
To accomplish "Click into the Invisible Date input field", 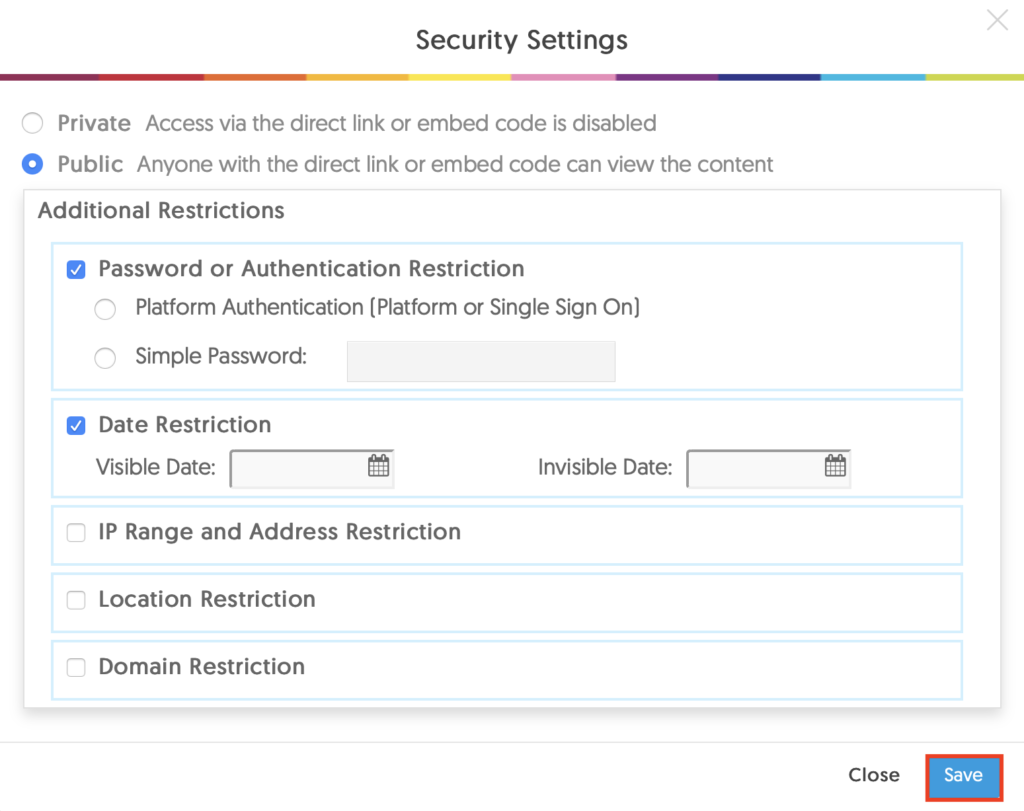I will click(x=768, y=468).
